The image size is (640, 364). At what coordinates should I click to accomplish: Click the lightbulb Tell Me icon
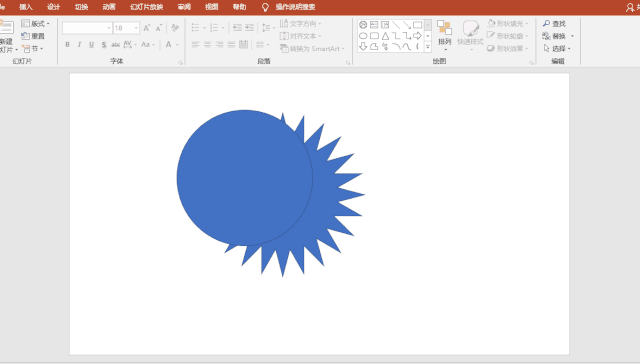pos(265,7)
